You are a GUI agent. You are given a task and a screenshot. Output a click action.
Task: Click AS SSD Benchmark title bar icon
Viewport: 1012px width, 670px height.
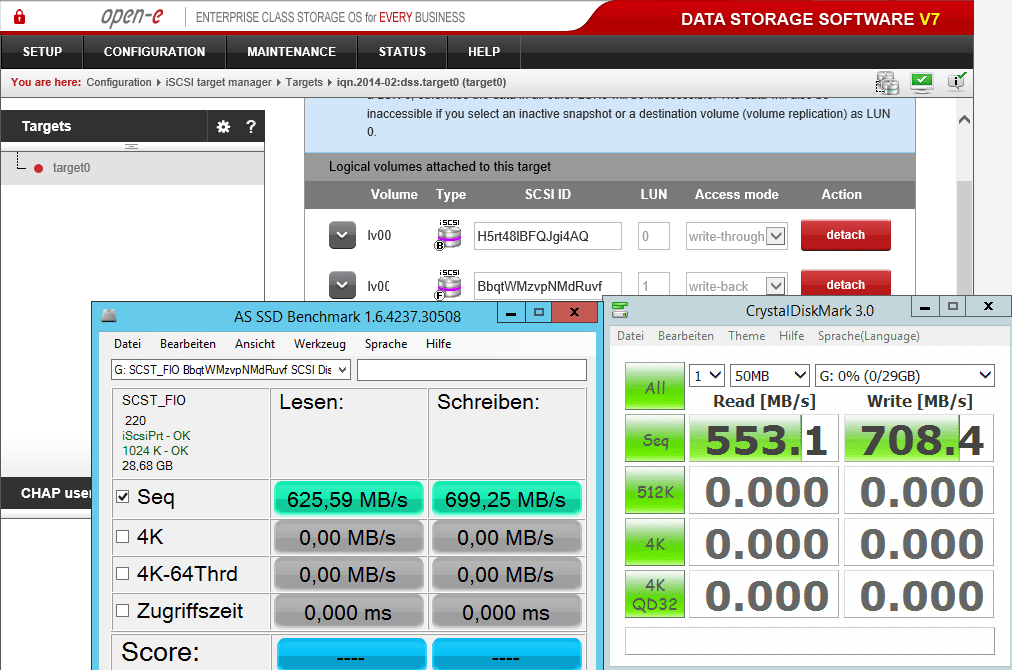[109, 315]
